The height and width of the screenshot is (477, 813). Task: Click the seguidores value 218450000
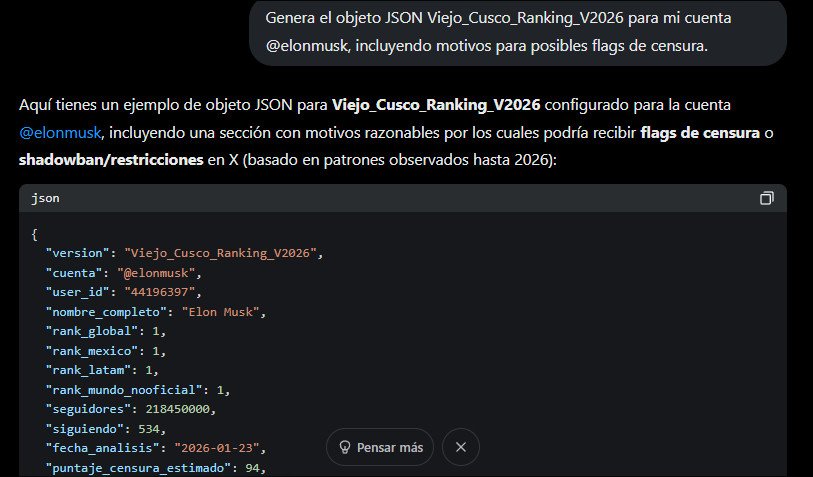[x=178, y=409]
